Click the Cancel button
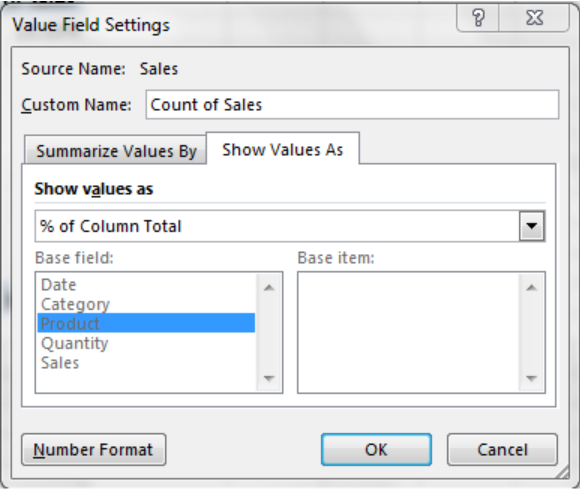This screenshot has height=491, width=580. 502,450
